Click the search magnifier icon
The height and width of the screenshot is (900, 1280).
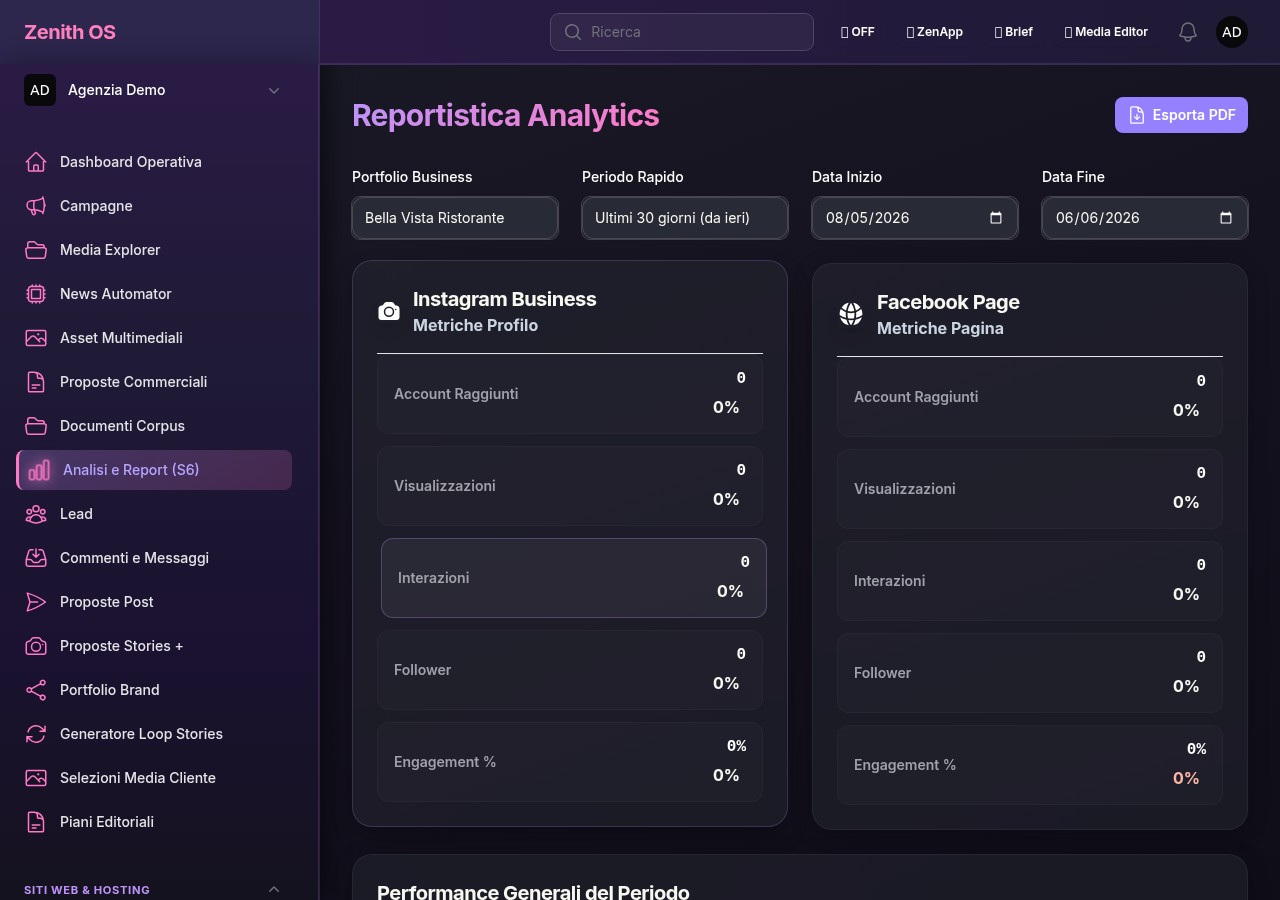pos(573,32)
